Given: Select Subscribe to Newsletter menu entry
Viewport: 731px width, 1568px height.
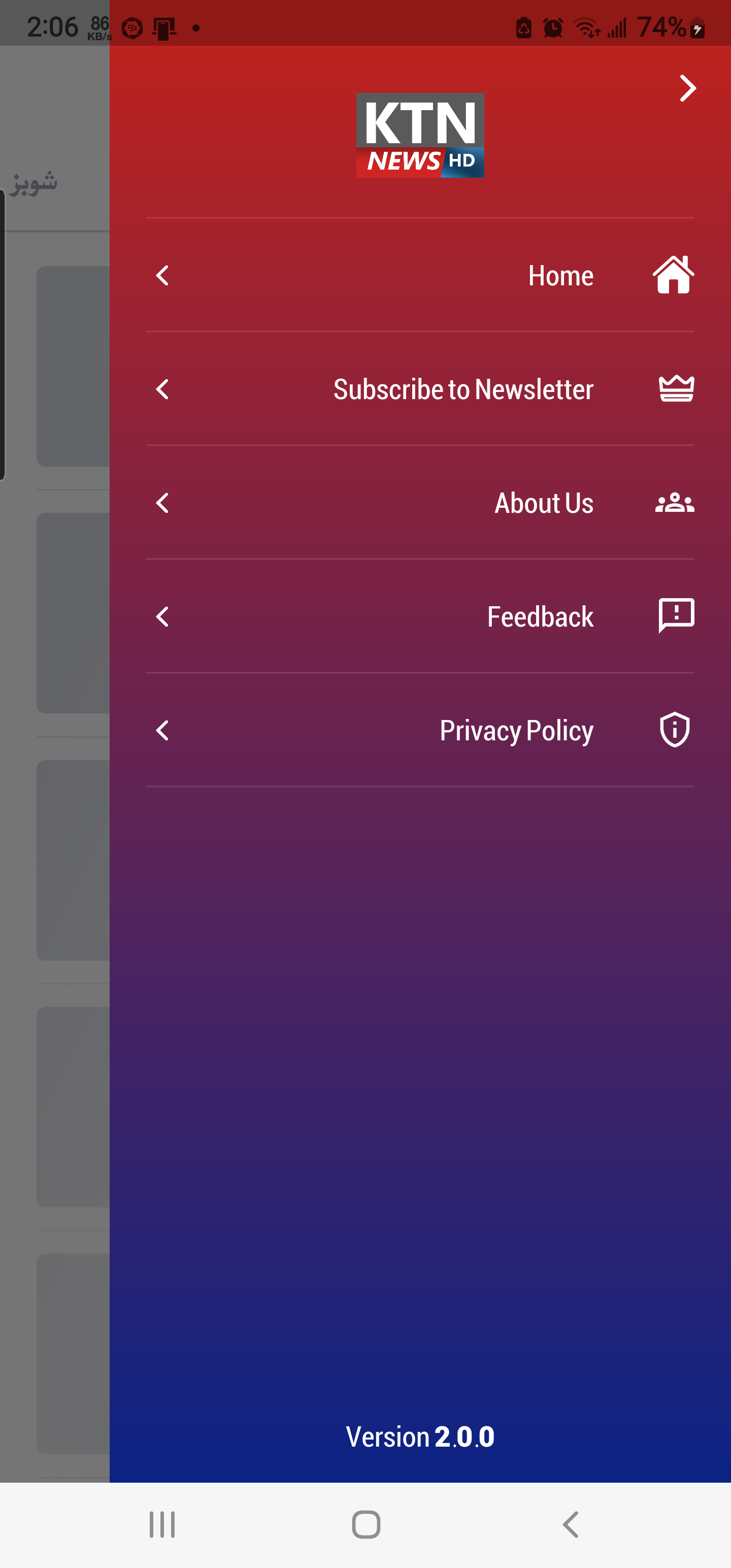Looking at the screenshot, I should [462, 389].
